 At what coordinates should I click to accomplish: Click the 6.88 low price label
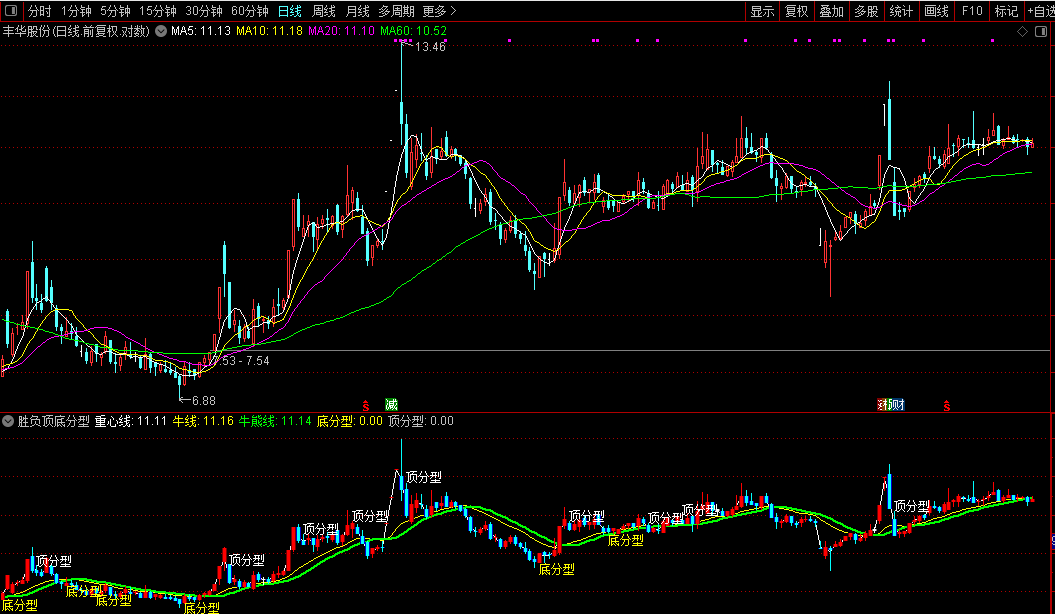click(203, 401)
